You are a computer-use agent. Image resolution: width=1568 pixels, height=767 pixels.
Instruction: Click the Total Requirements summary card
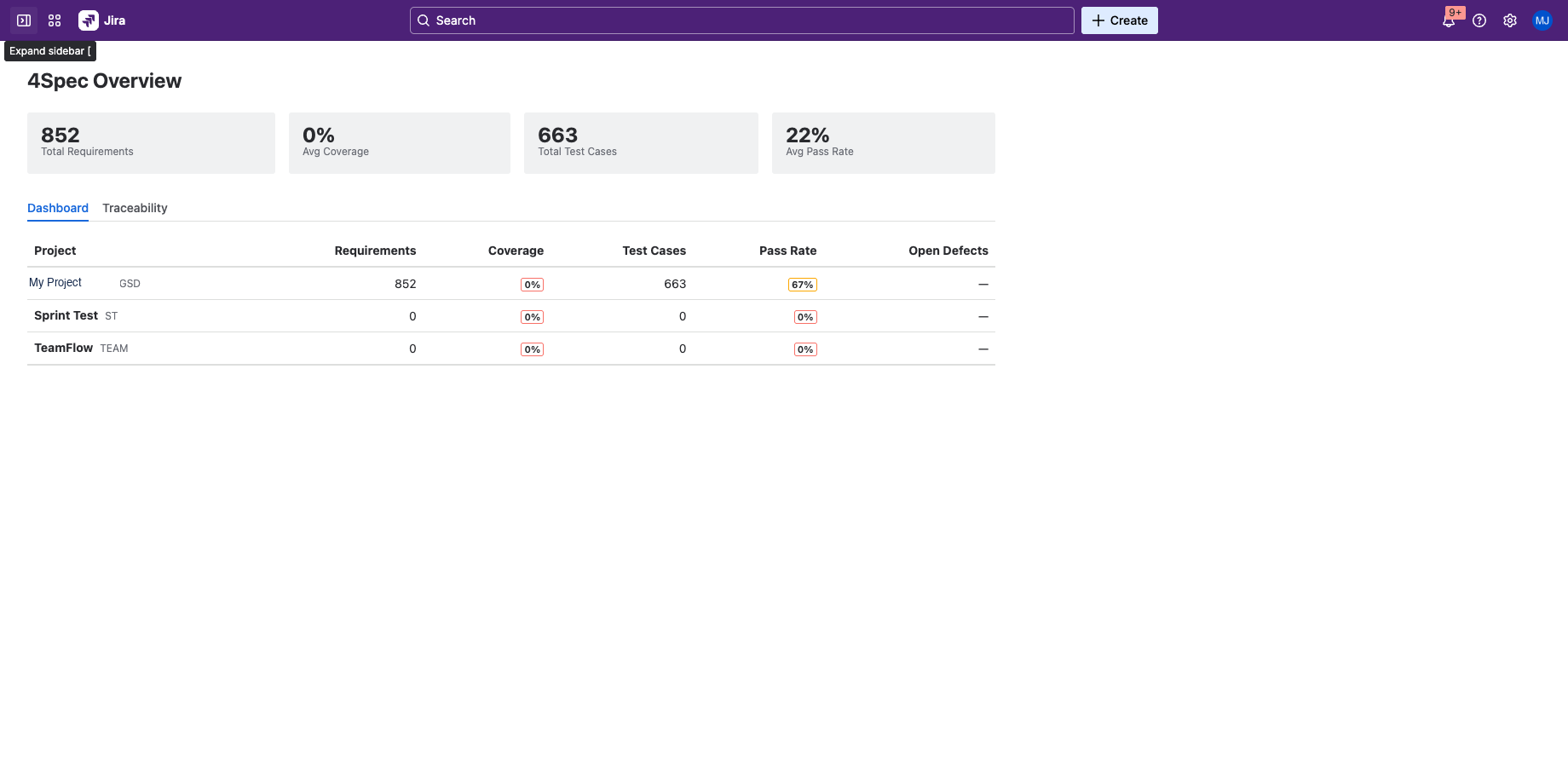pos(151,143)
